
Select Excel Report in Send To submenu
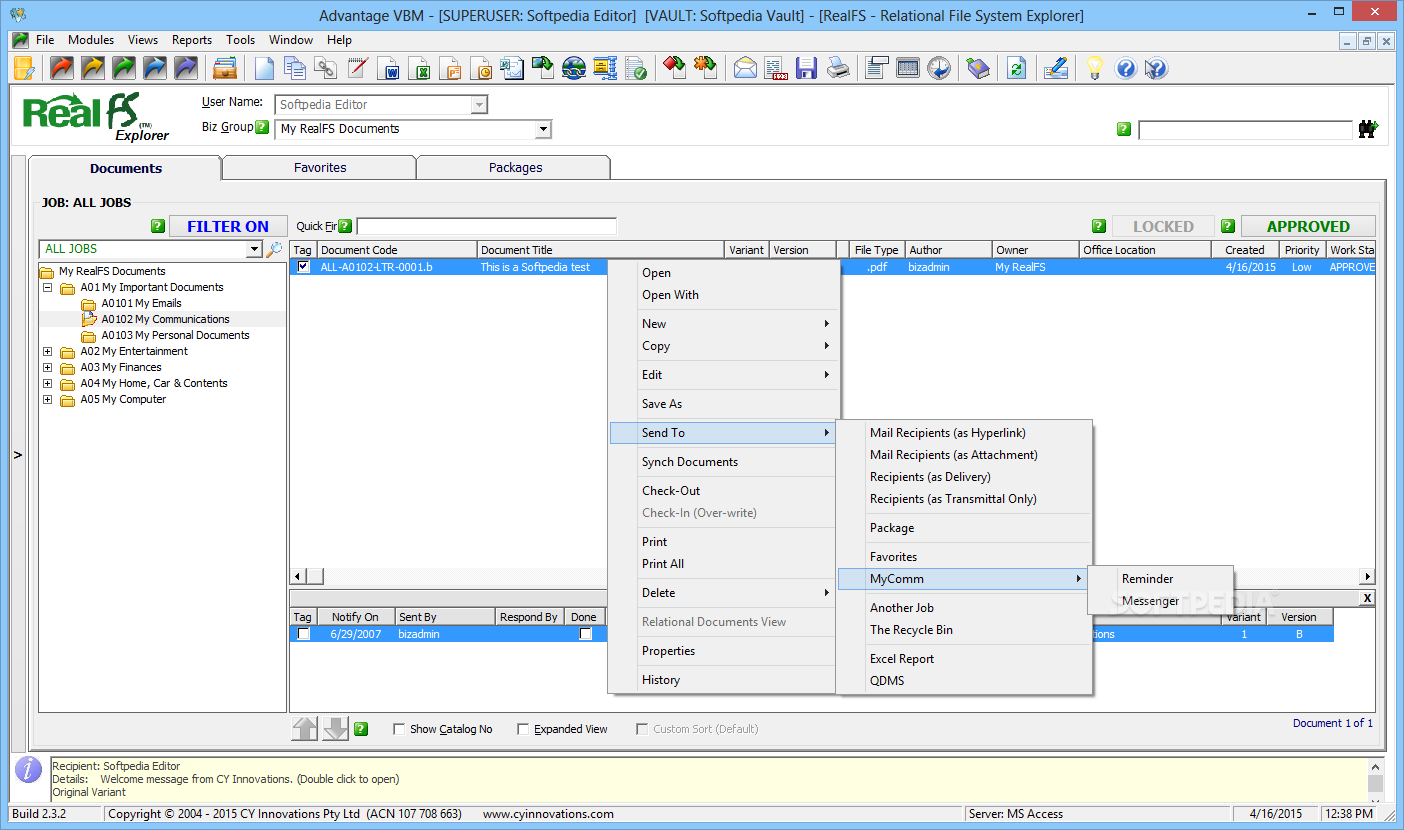[x=964, y=659]
